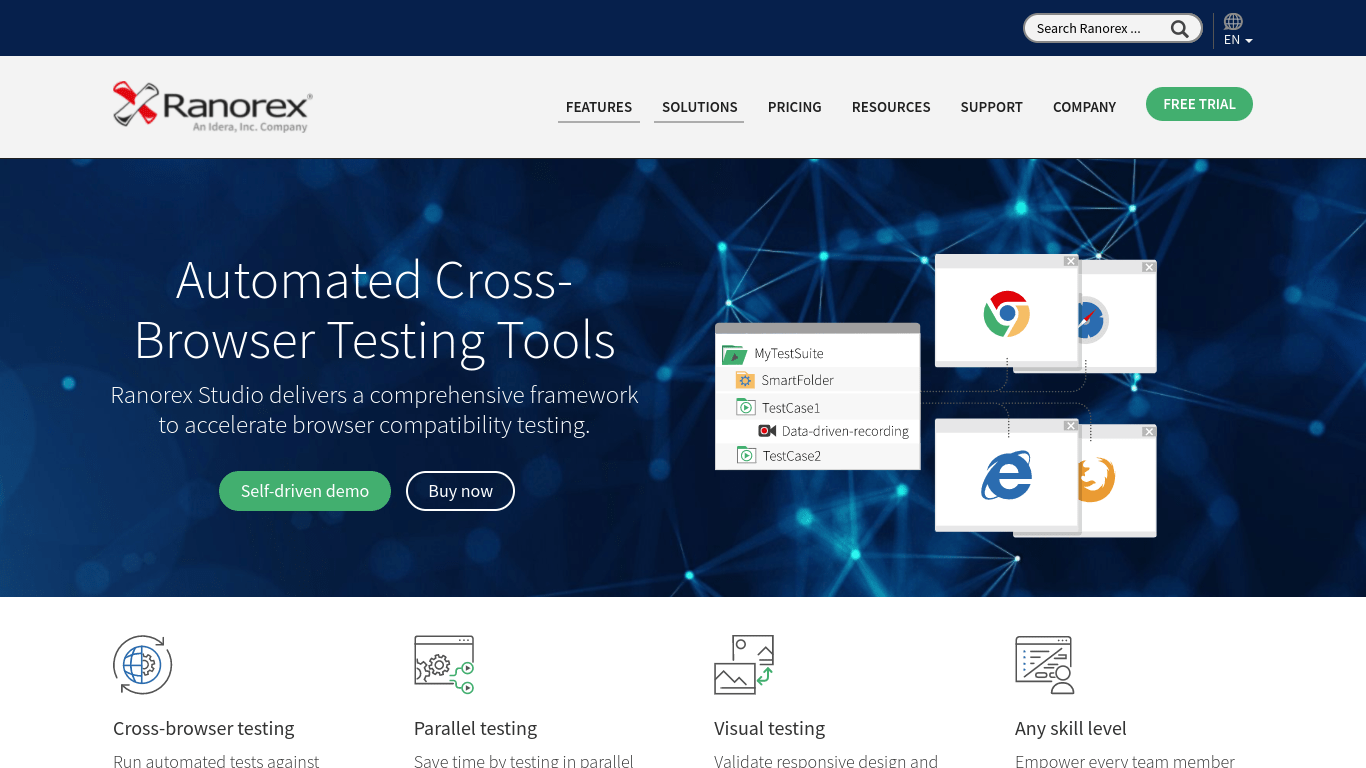Open the Company menu item
This screenshot has width=1366, height=768.
click(1084, 107)
